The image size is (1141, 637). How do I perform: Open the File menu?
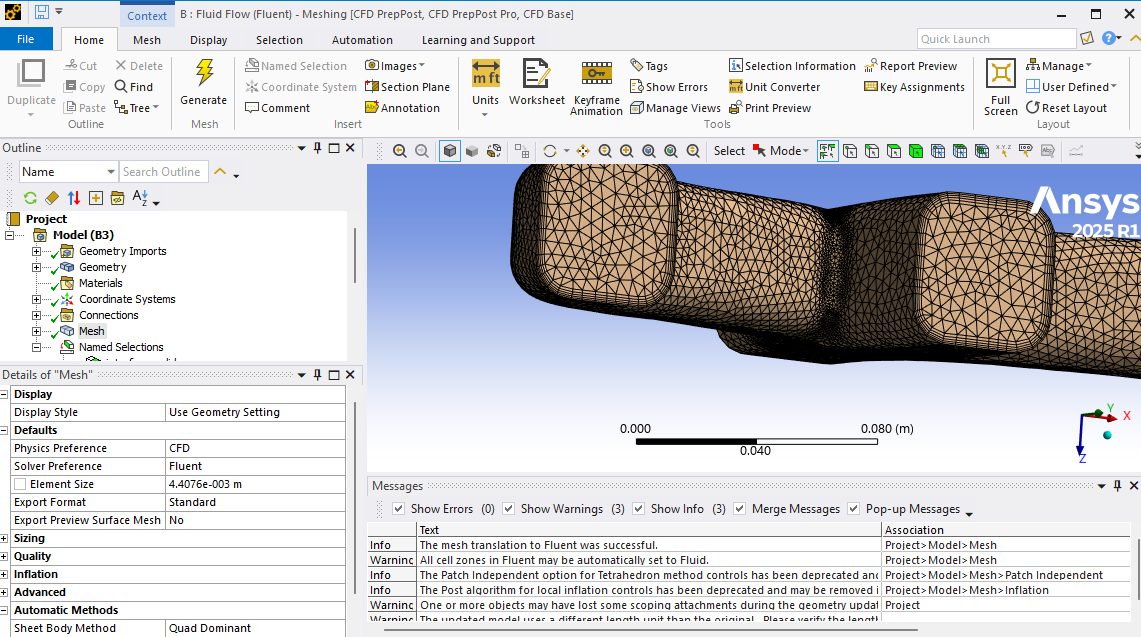tap(26, 39)
